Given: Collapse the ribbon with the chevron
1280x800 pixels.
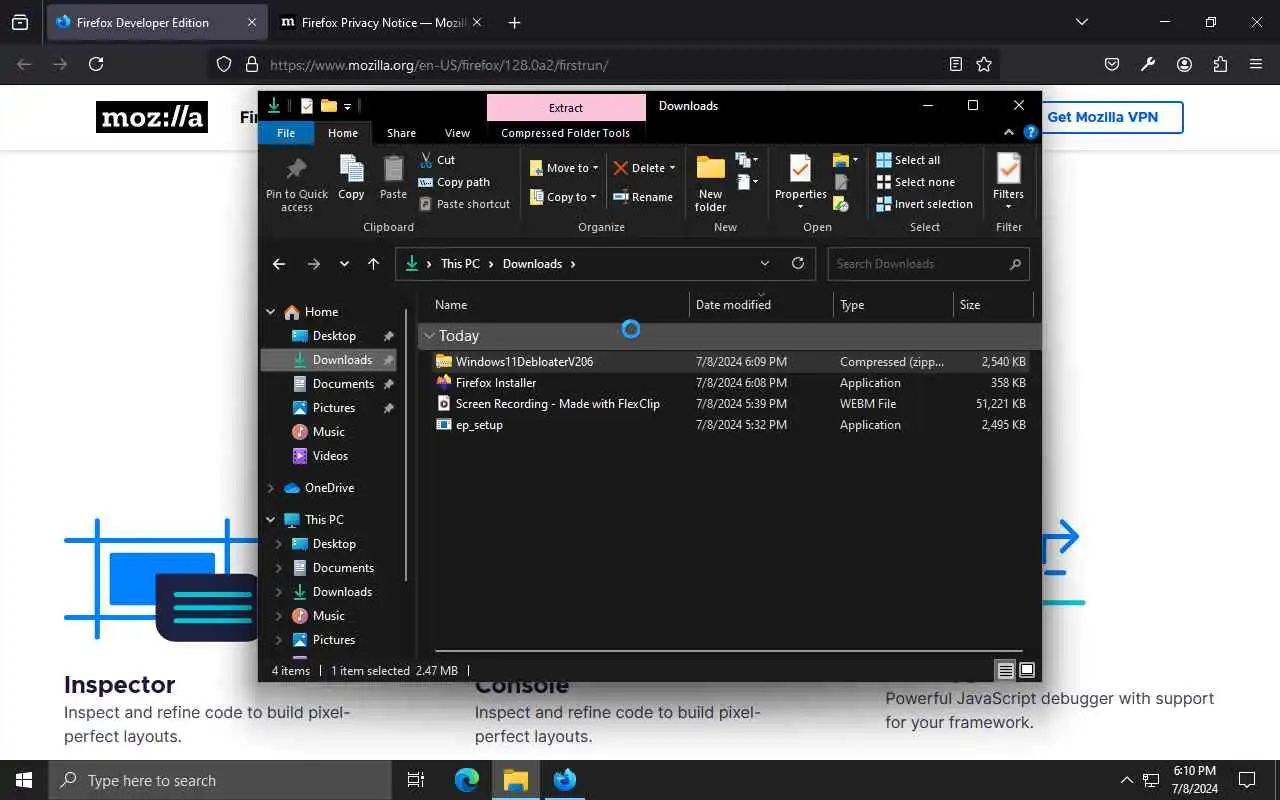Looking at the screenshot, I should click(x=1008, y=132).
